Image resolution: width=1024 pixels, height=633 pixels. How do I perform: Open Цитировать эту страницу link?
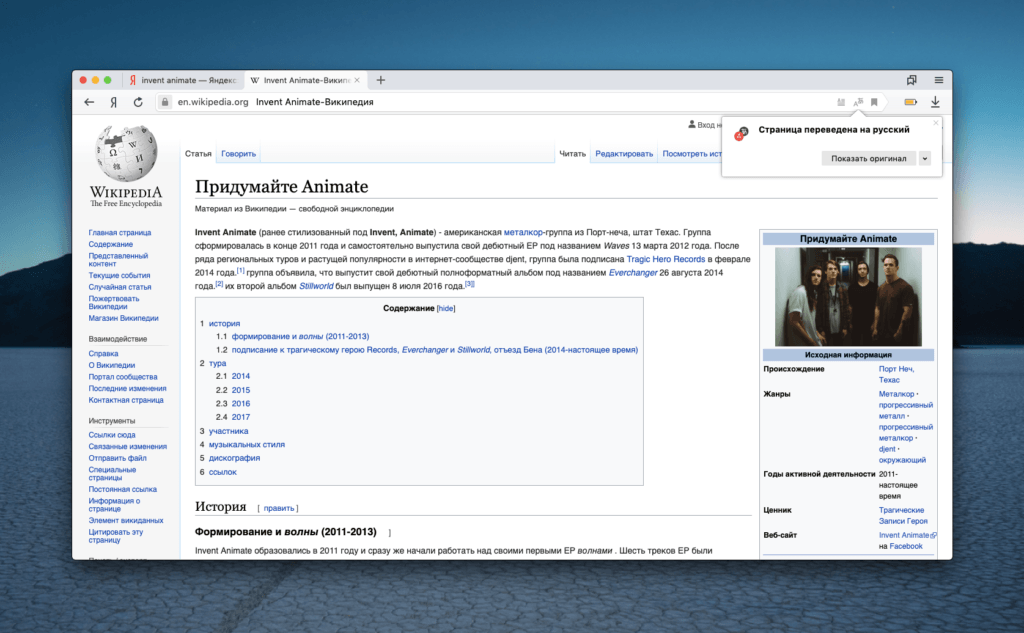point(116,536)
